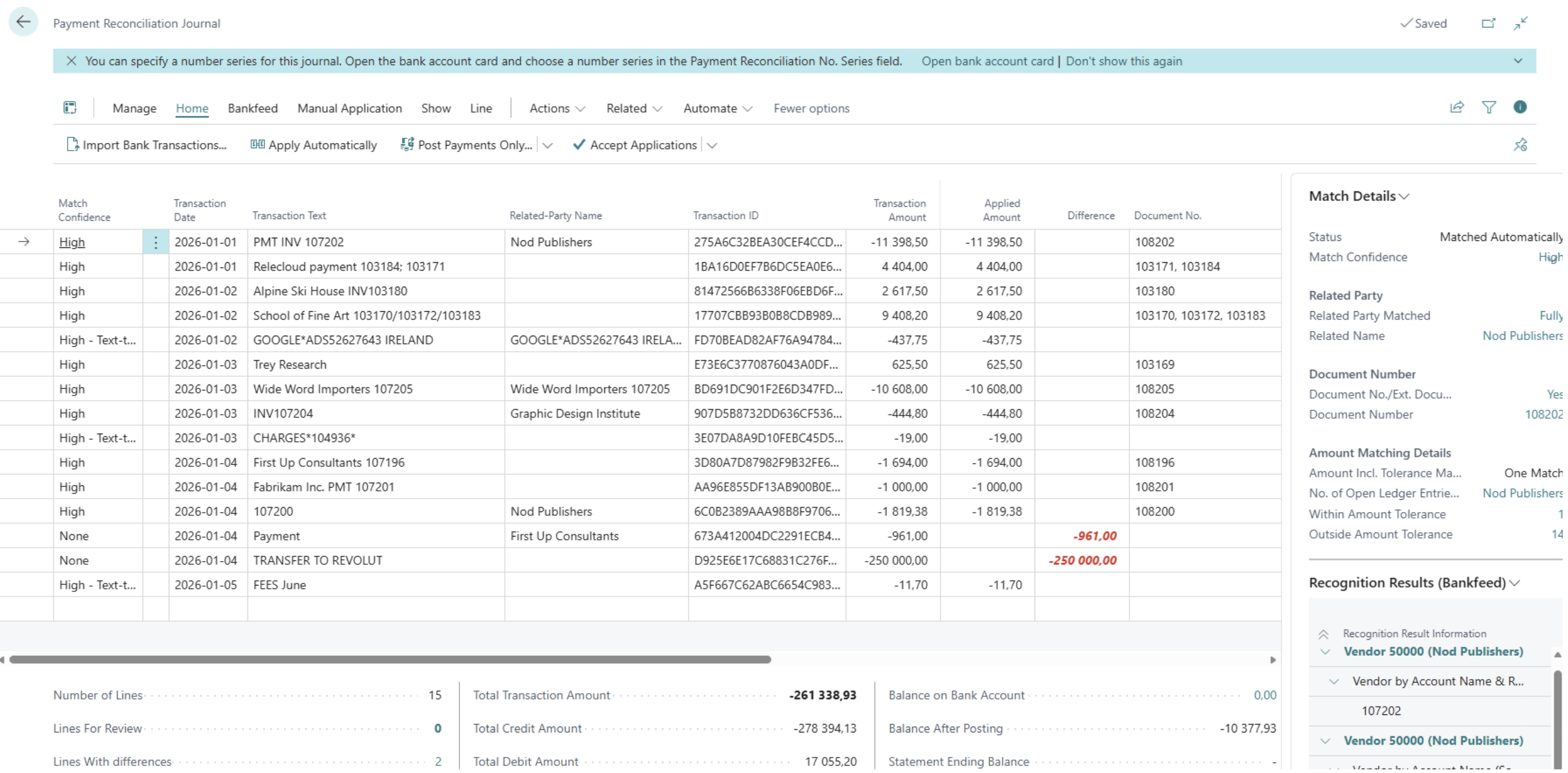The image size is (1568, 773).
Task: Select Wide Word Importers 107205 transaction text
Action: [x=332, y=389]
